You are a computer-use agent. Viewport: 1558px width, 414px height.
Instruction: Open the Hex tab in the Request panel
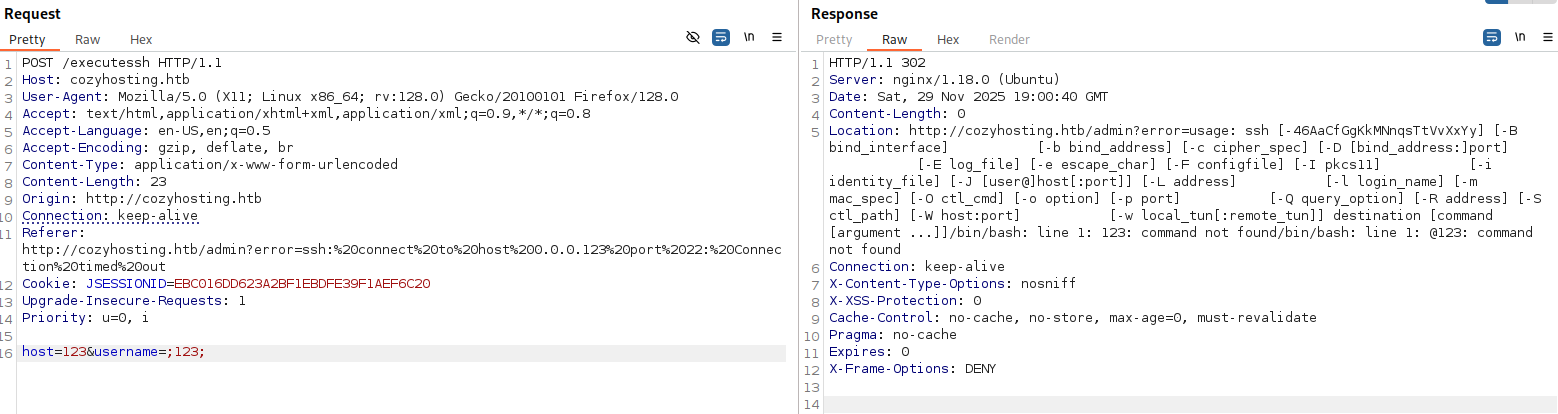tap(141, 40)
